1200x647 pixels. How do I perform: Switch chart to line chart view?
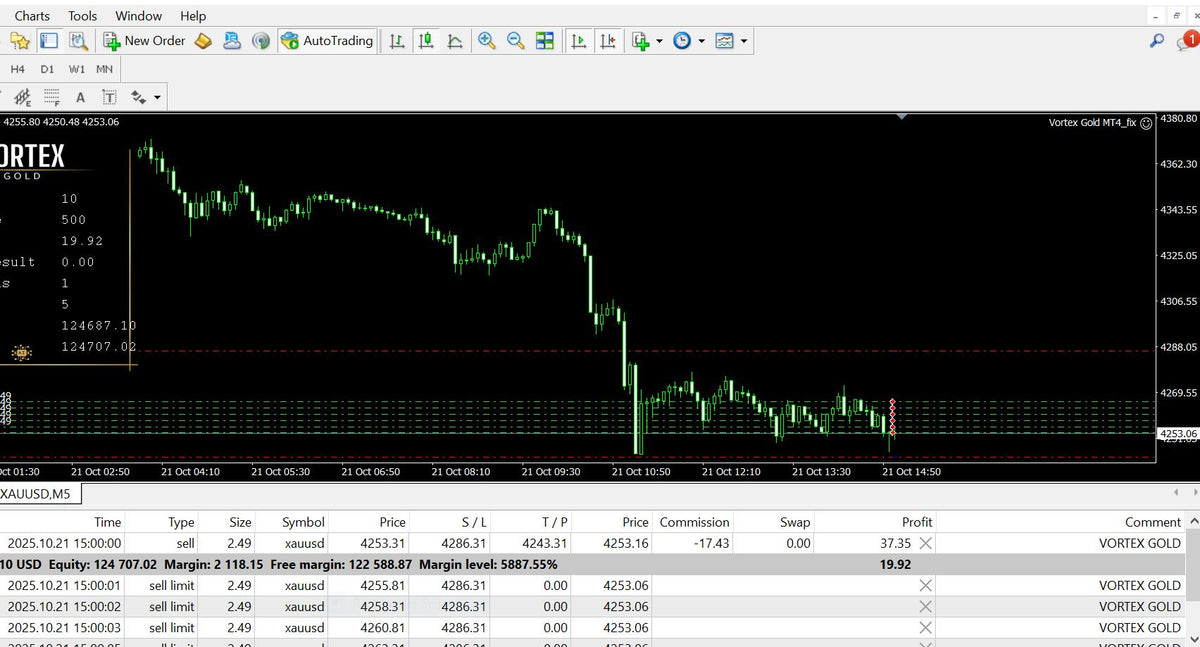click(455, 41)
